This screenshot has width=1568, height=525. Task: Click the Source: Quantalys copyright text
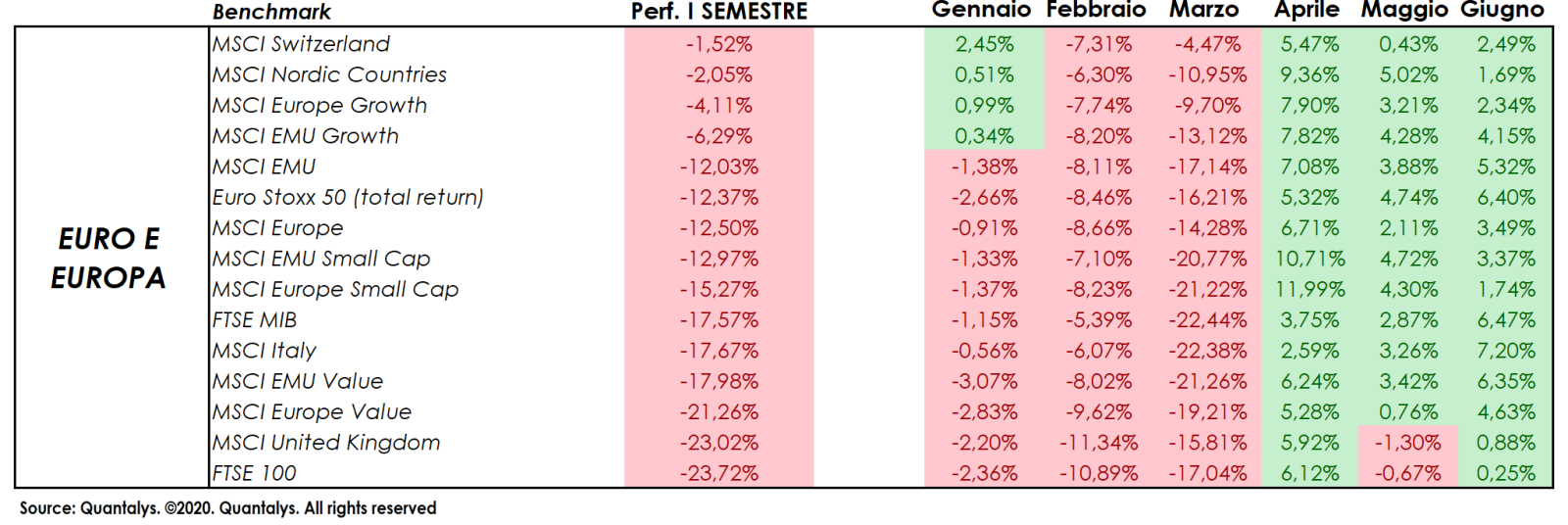(x=227, y=508)
